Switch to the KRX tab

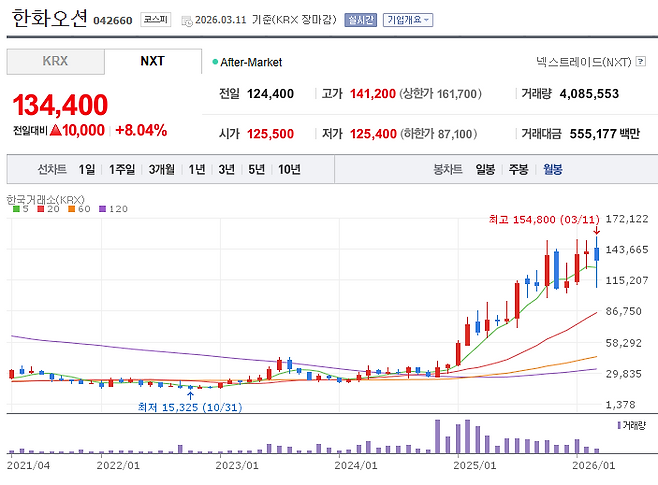point(55,61)
